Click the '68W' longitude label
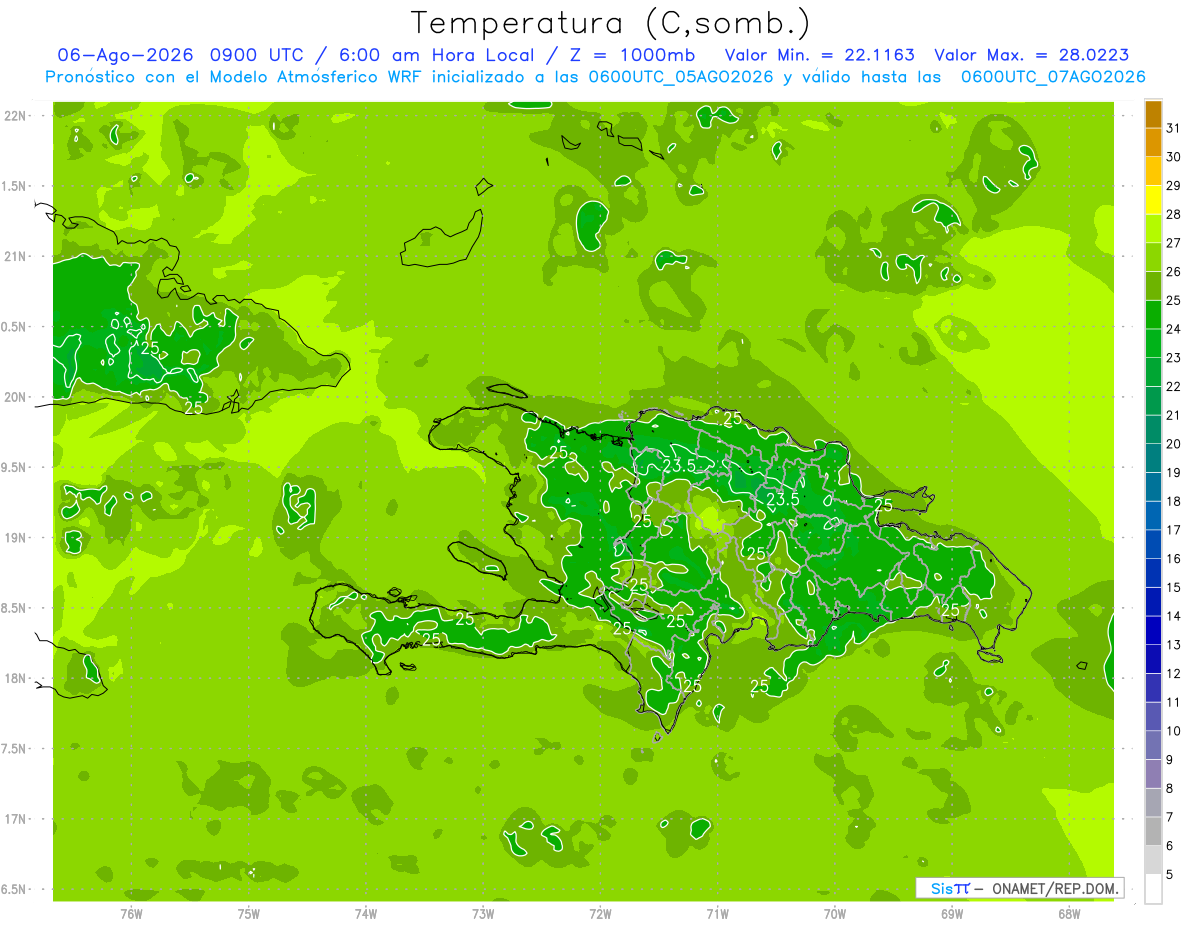1200x927 pixels. (1069, 914)
